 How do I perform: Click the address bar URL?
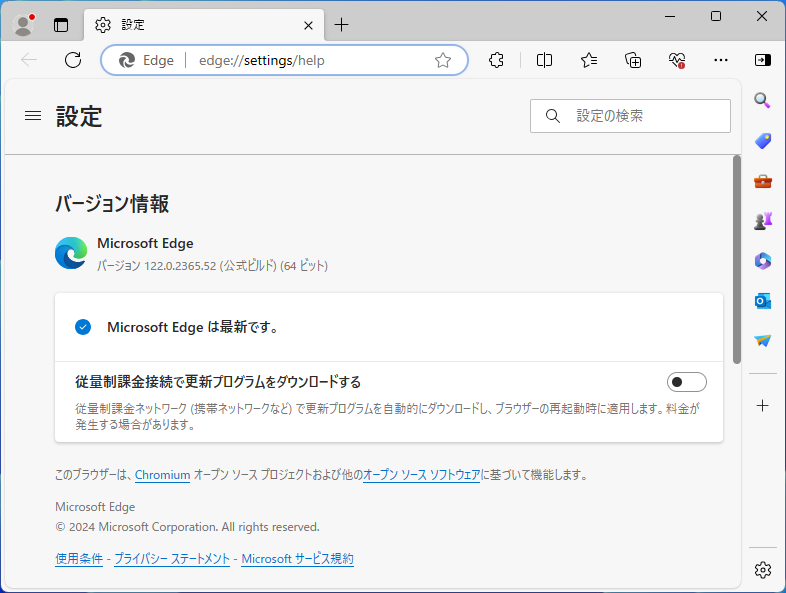tap(262, 61)
